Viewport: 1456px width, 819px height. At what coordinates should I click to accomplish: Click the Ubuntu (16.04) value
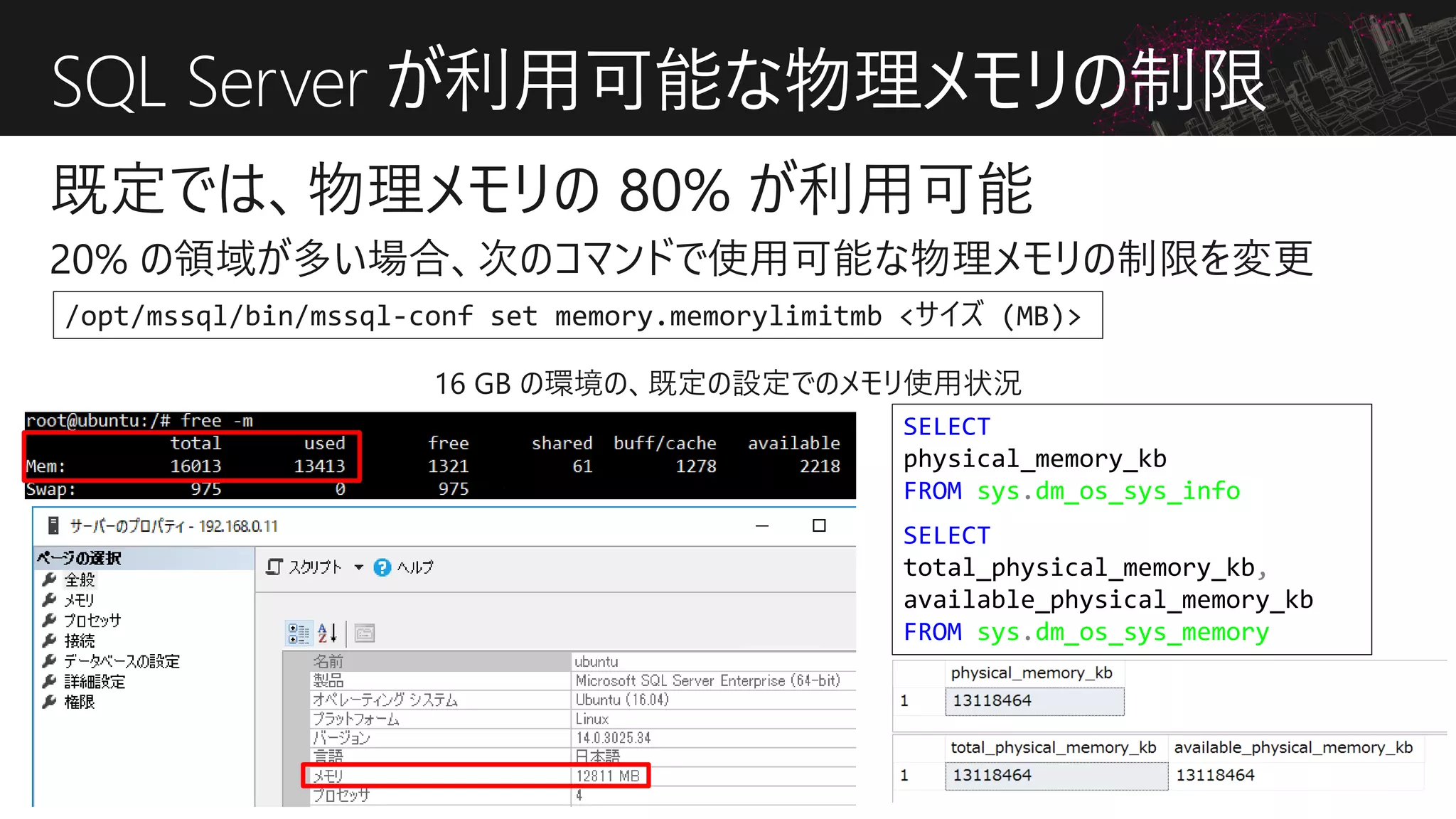[x=622, y=700]
